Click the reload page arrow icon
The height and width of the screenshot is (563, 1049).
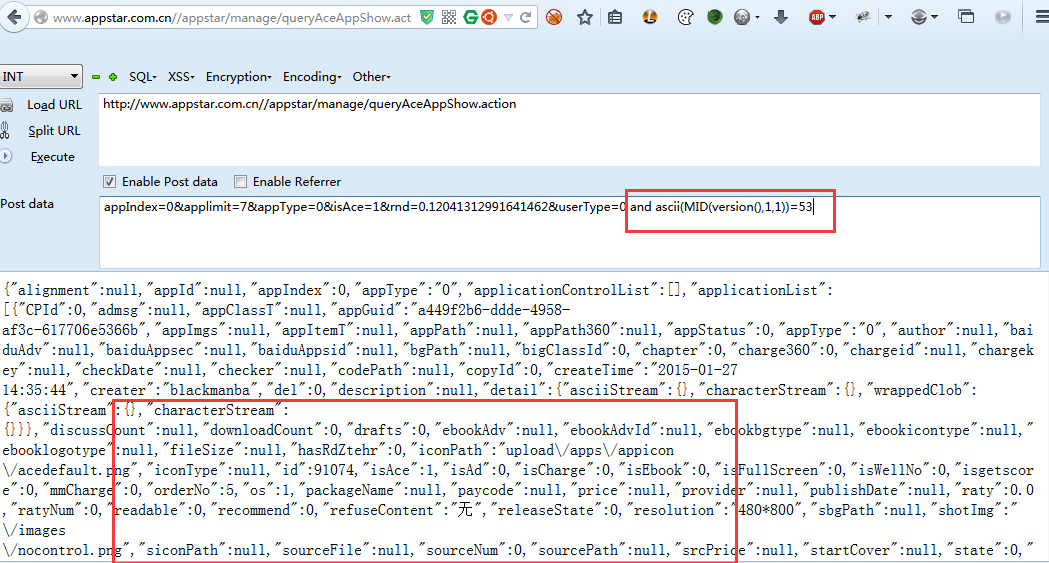tap(526, 17)
